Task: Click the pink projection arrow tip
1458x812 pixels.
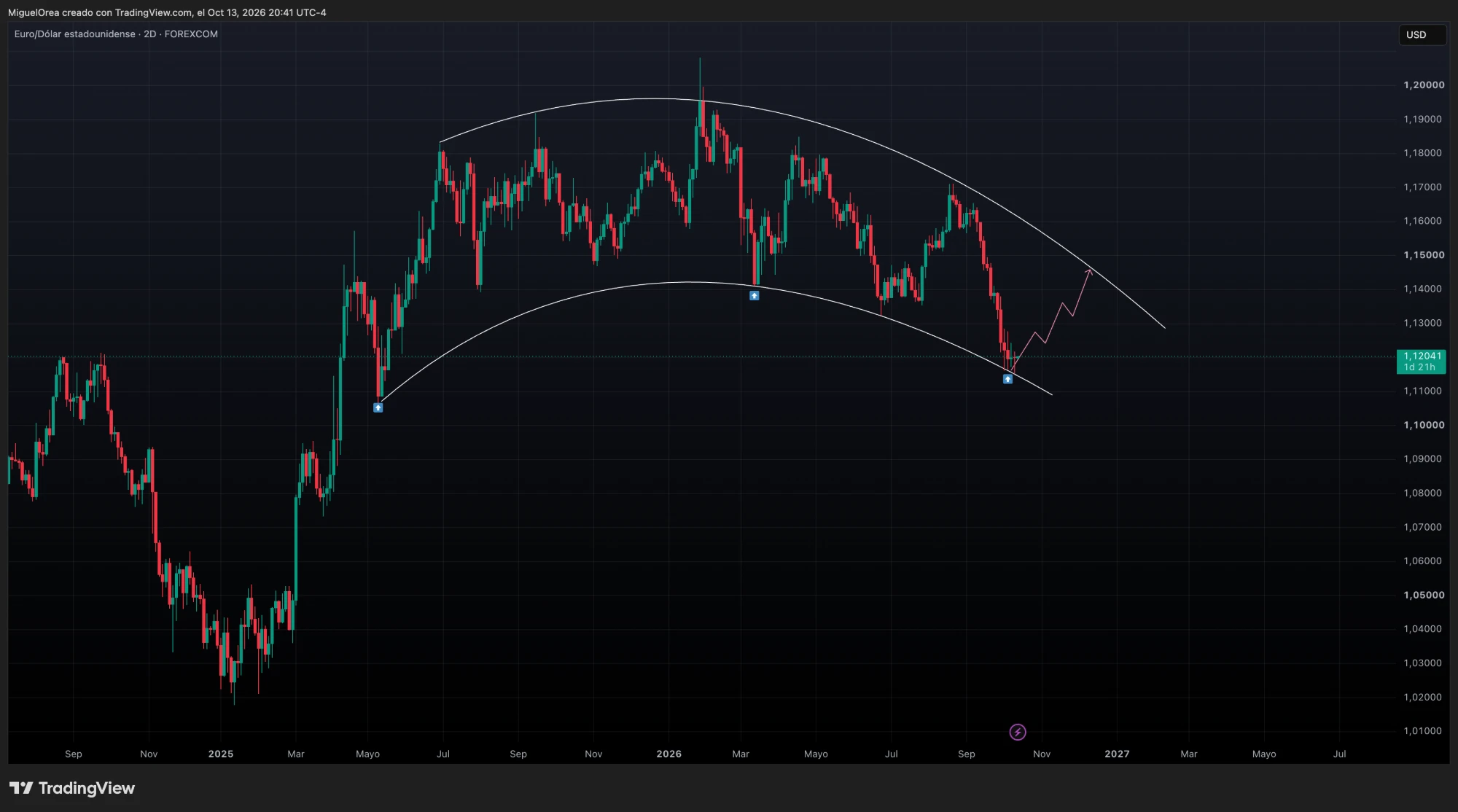Action: point(1090,271)
